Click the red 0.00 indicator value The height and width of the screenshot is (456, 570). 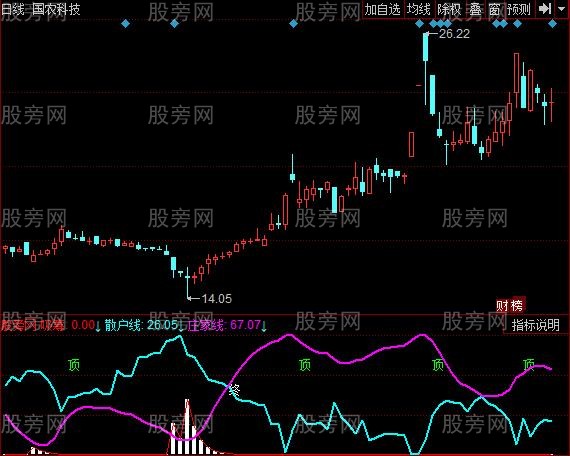pyautogui.click(x=83, y=324)
